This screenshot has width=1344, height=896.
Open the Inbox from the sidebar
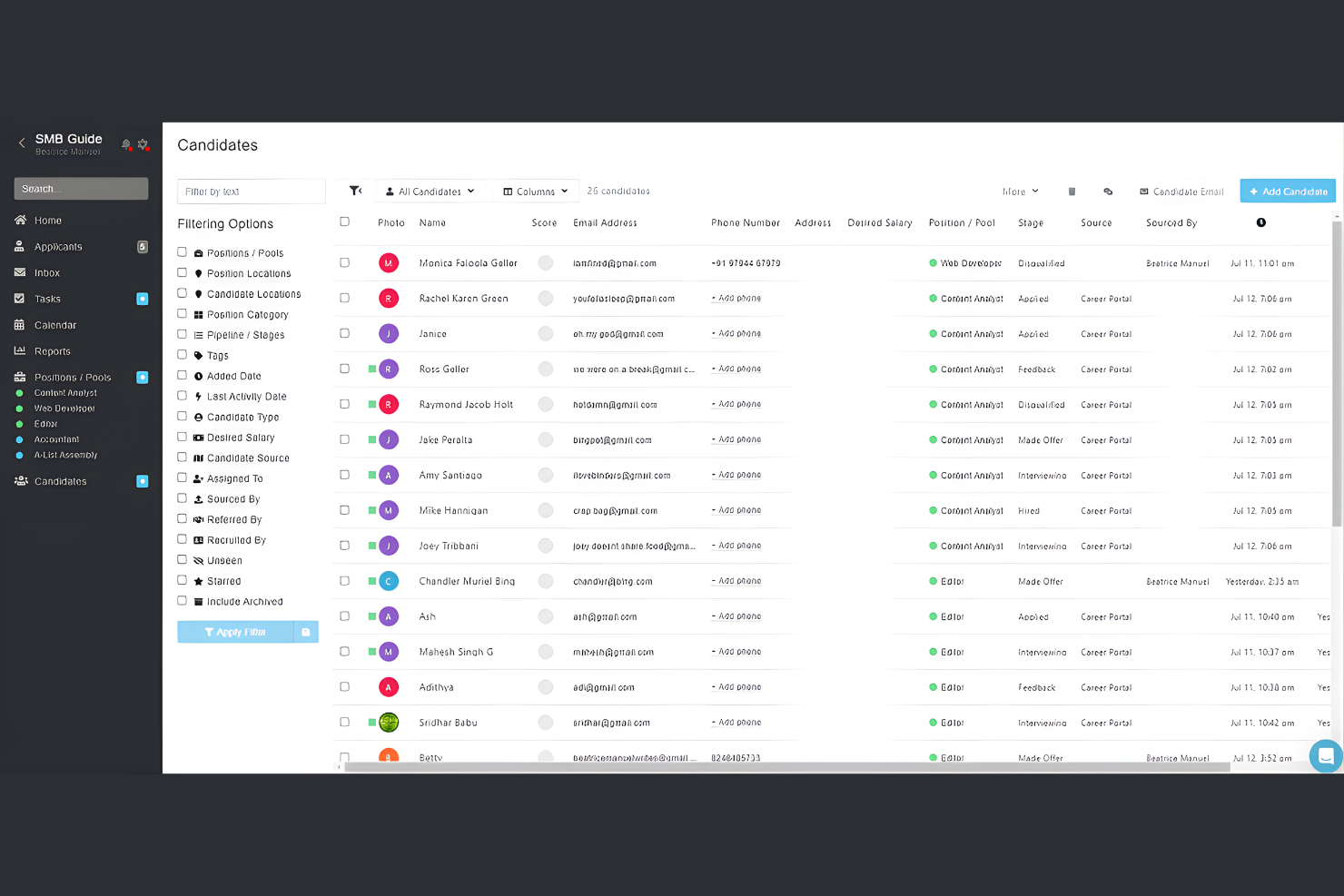[46, 272]
